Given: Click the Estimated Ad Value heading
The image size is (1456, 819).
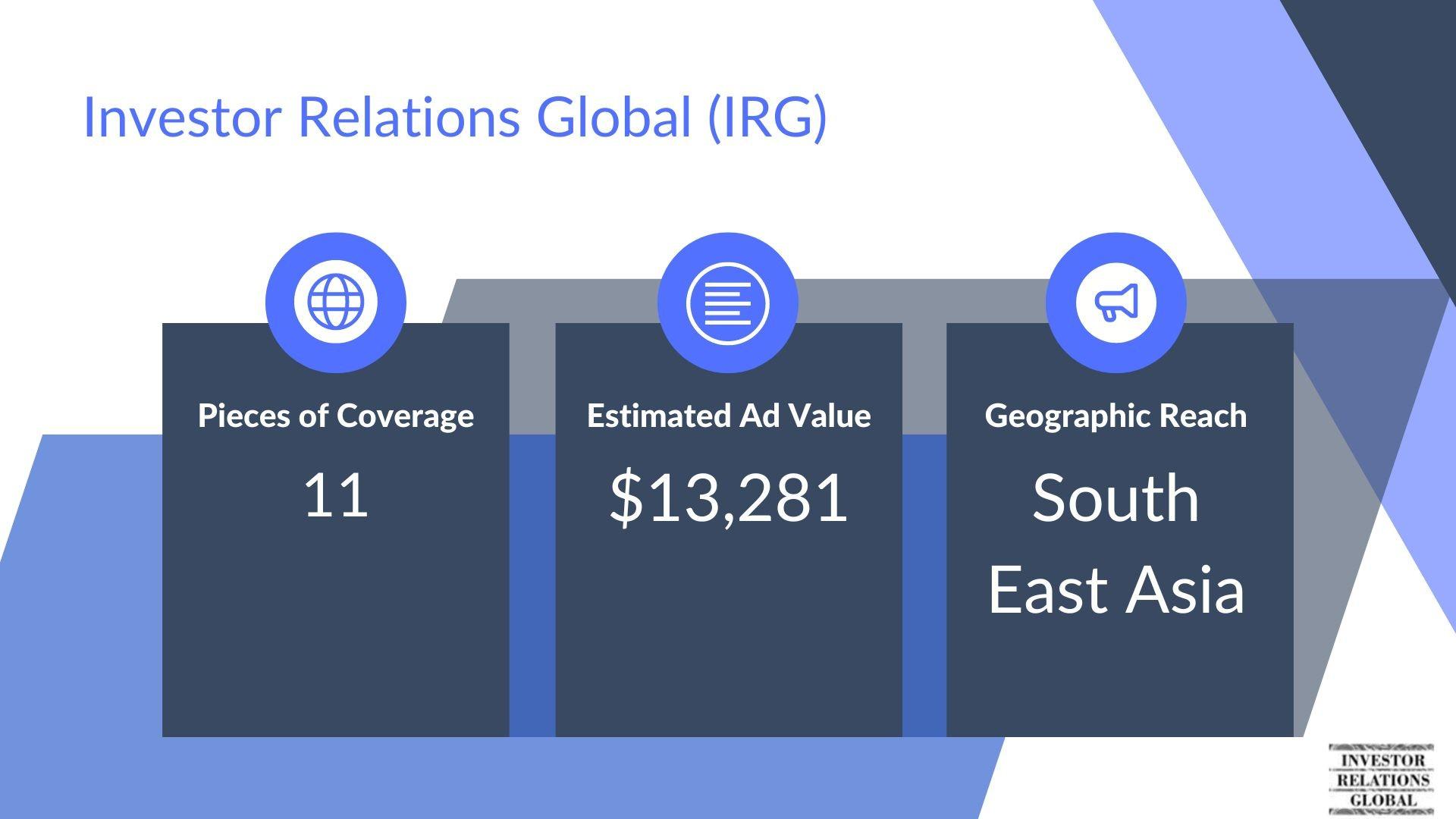Looking at the screenshot, I should click(728, 416).
